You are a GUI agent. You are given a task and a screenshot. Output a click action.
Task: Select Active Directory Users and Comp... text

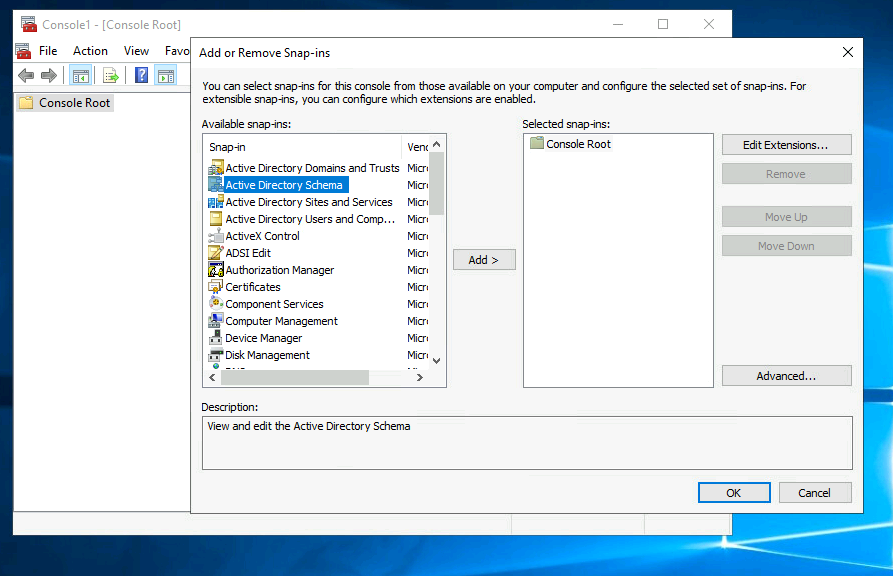click(310, 219)
